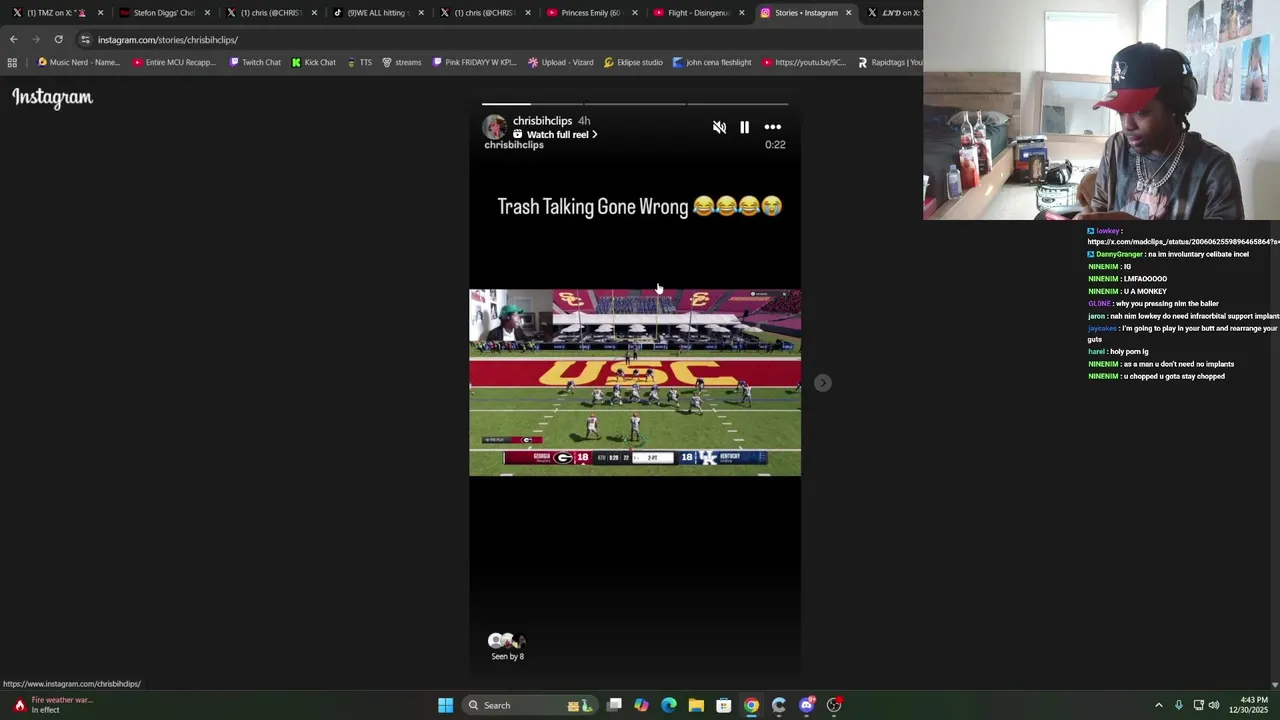Click the Instagram logo
The image size is (1280, 720).
tap(52, 97)
